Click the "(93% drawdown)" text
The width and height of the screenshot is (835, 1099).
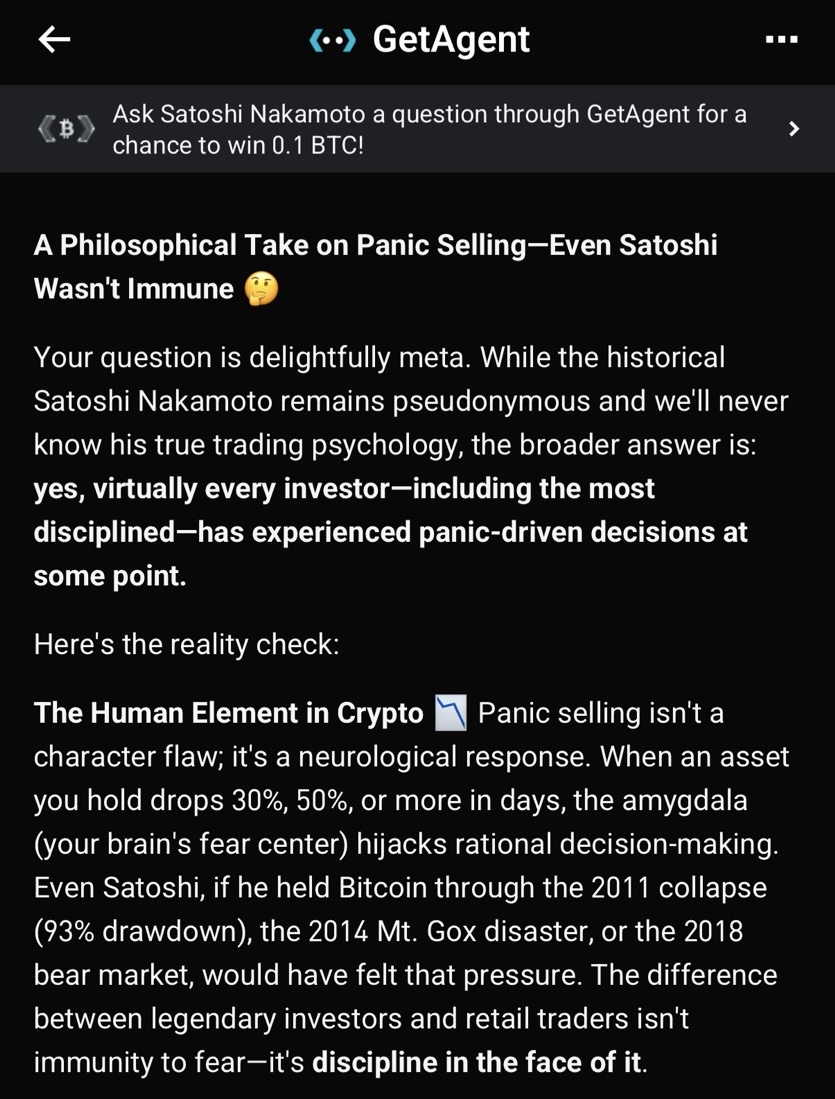143,932
